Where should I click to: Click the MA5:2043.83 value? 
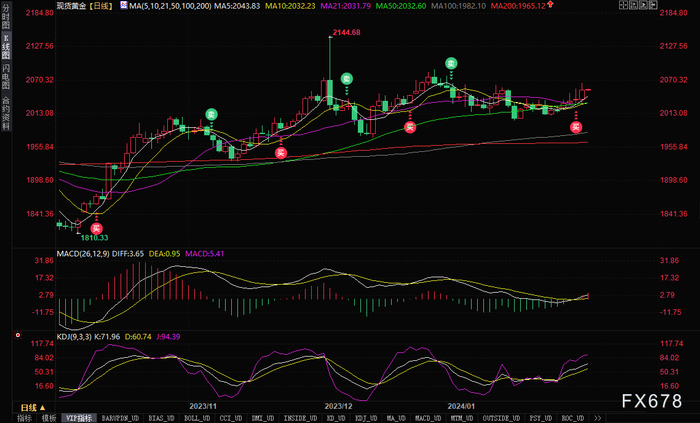click(237, 6)
